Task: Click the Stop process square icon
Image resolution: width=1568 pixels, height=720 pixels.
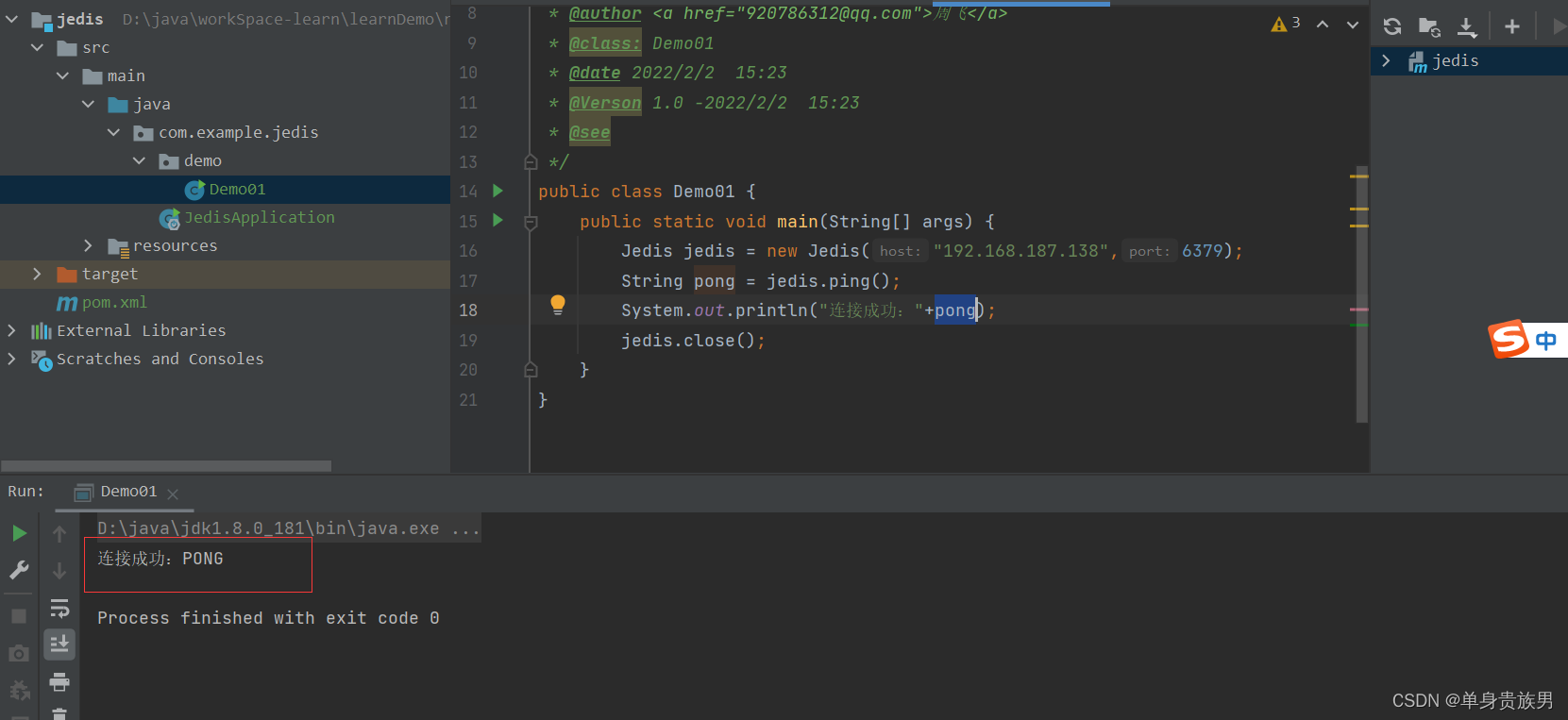Action: tap(19, 615)
